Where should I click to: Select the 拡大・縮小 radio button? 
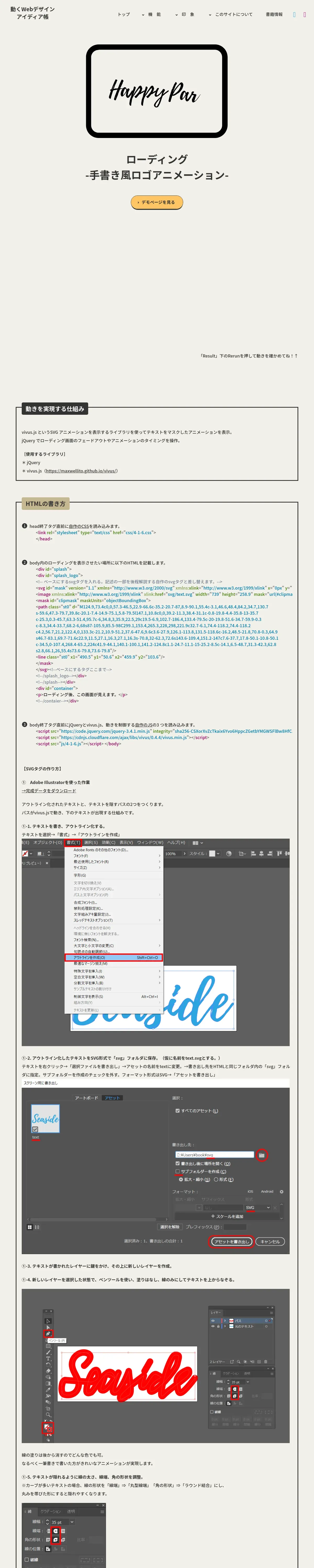coord(181,1179)
